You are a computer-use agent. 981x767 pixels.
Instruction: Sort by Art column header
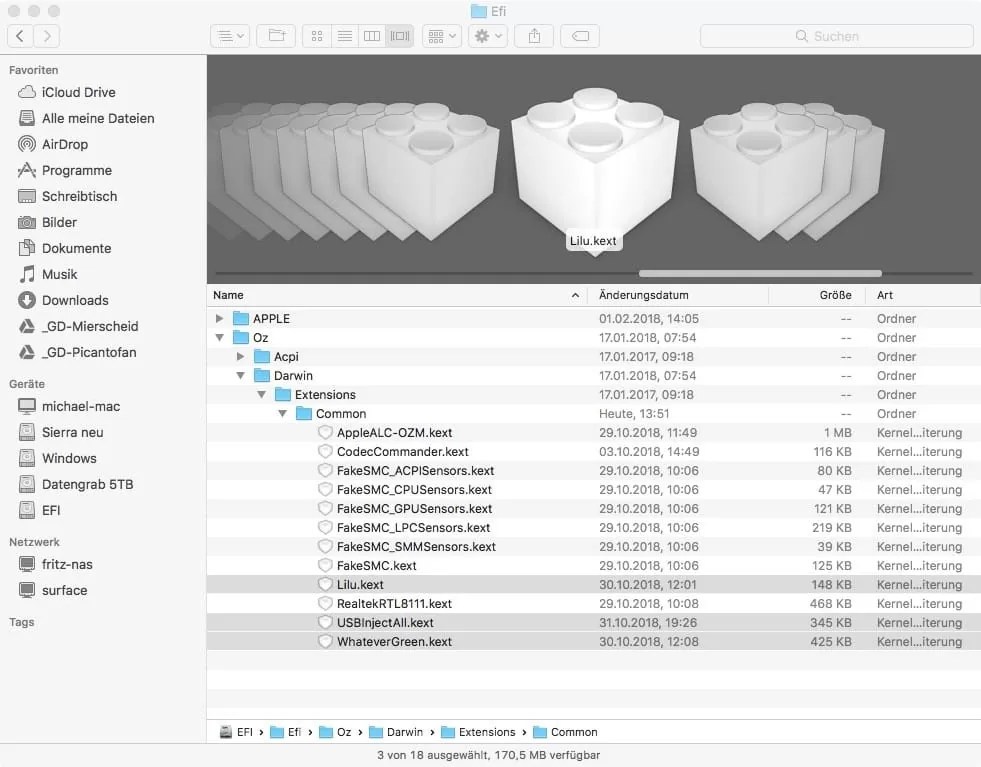(923, 295)
